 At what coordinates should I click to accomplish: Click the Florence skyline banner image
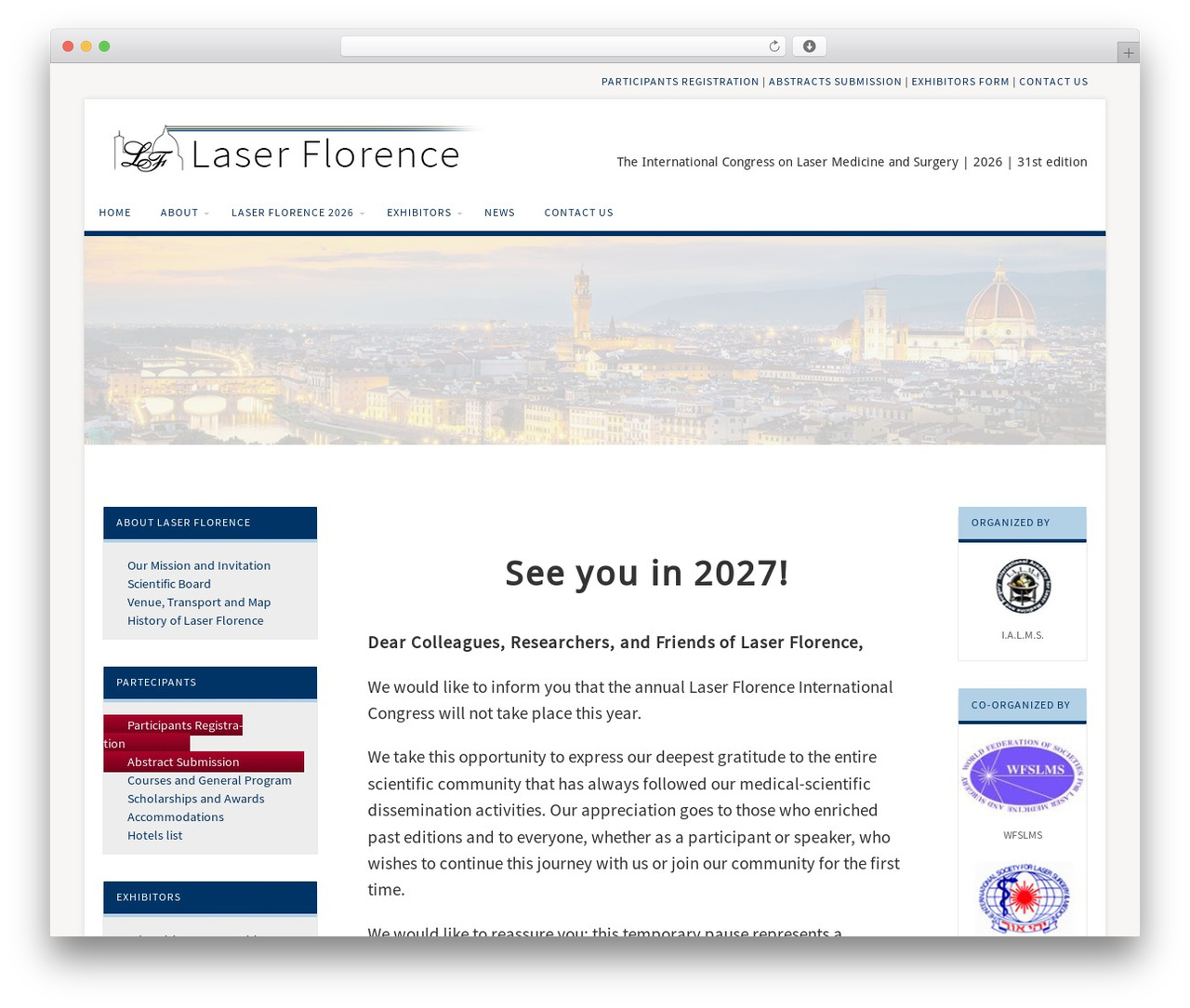(x=595, y=340)
